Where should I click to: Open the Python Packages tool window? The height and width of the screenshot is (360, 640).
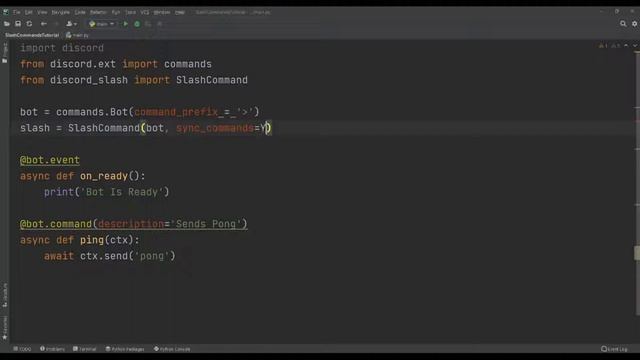pos(125,349)
